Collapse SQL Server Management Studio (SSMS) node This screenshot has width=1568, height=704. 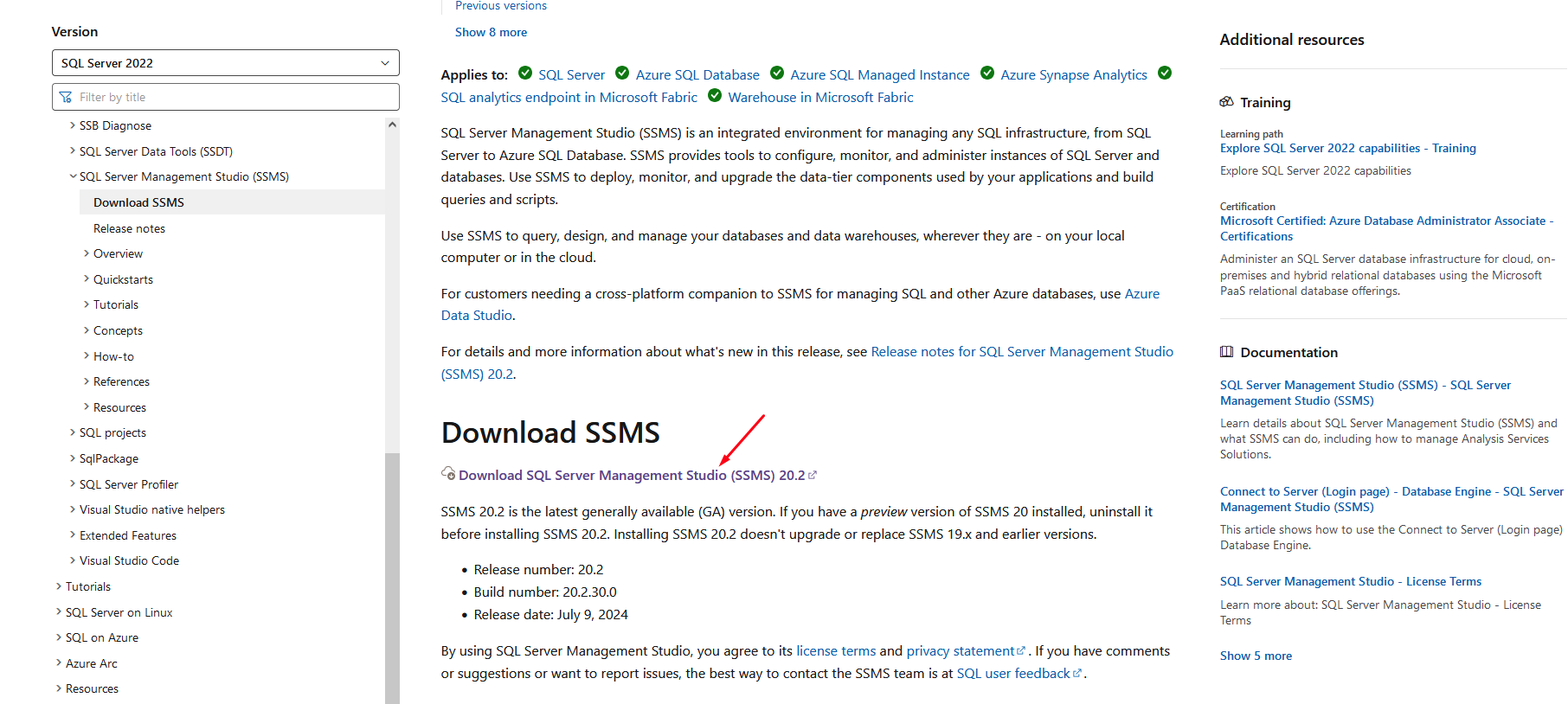point(73,176)
